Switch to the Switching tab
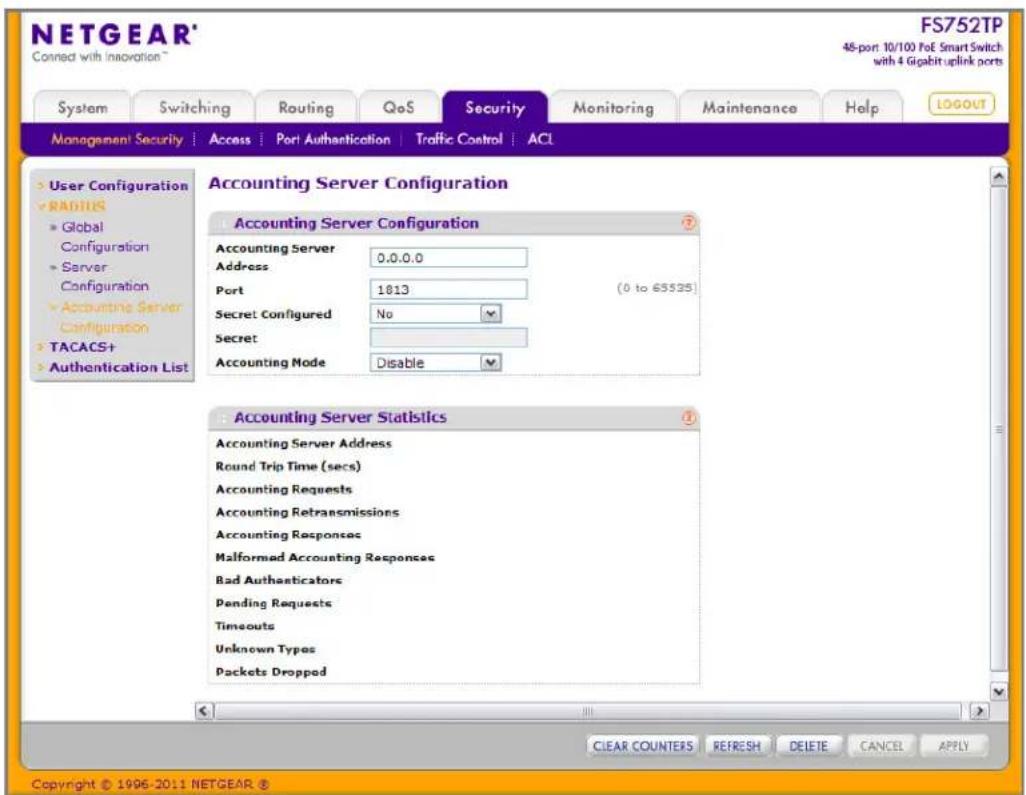Screen dimensions: 1026x795 click(x=194, y=108)
